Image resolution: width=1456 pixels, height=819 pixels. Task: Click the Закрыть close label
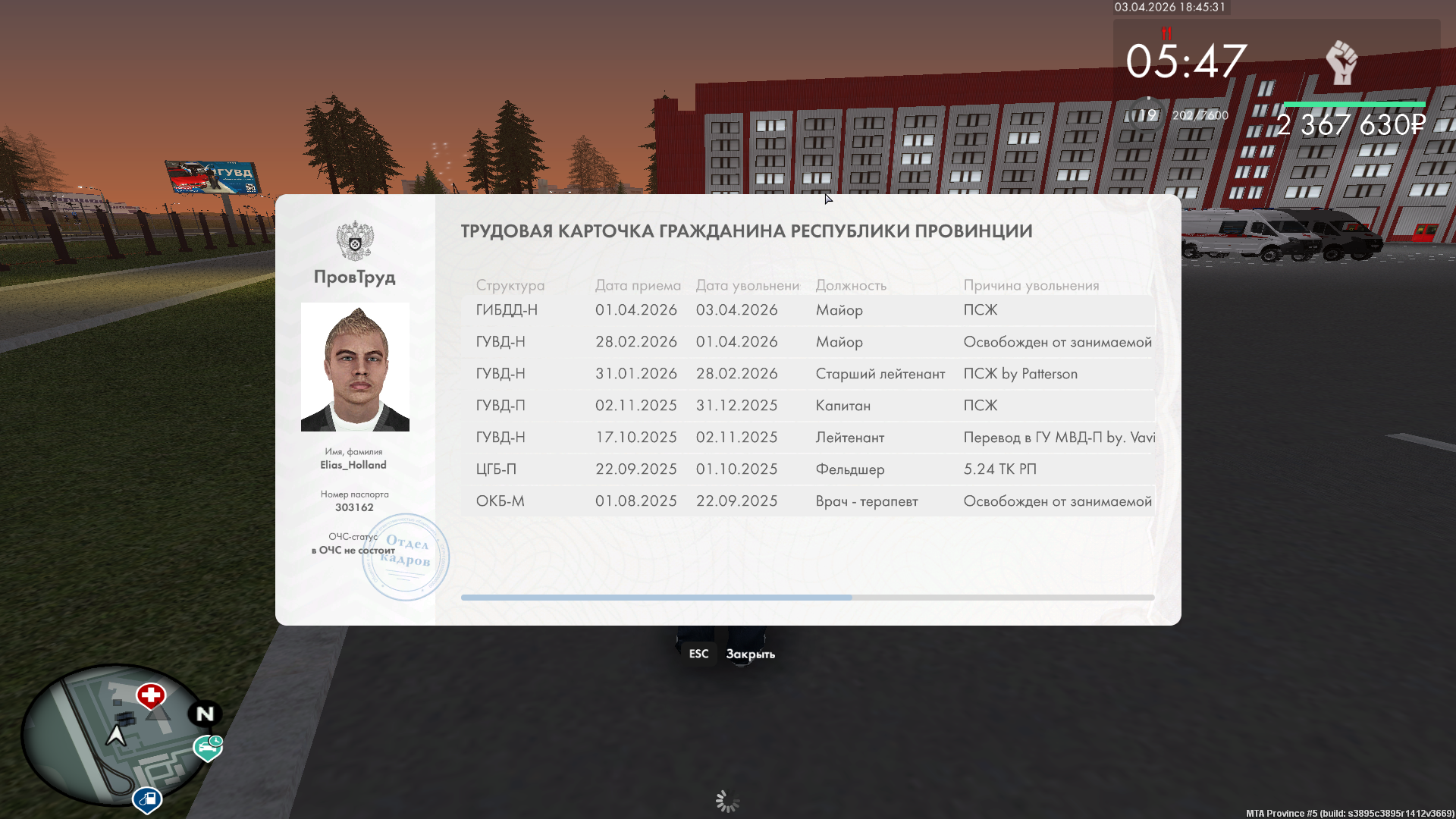[x=750, y=654]
